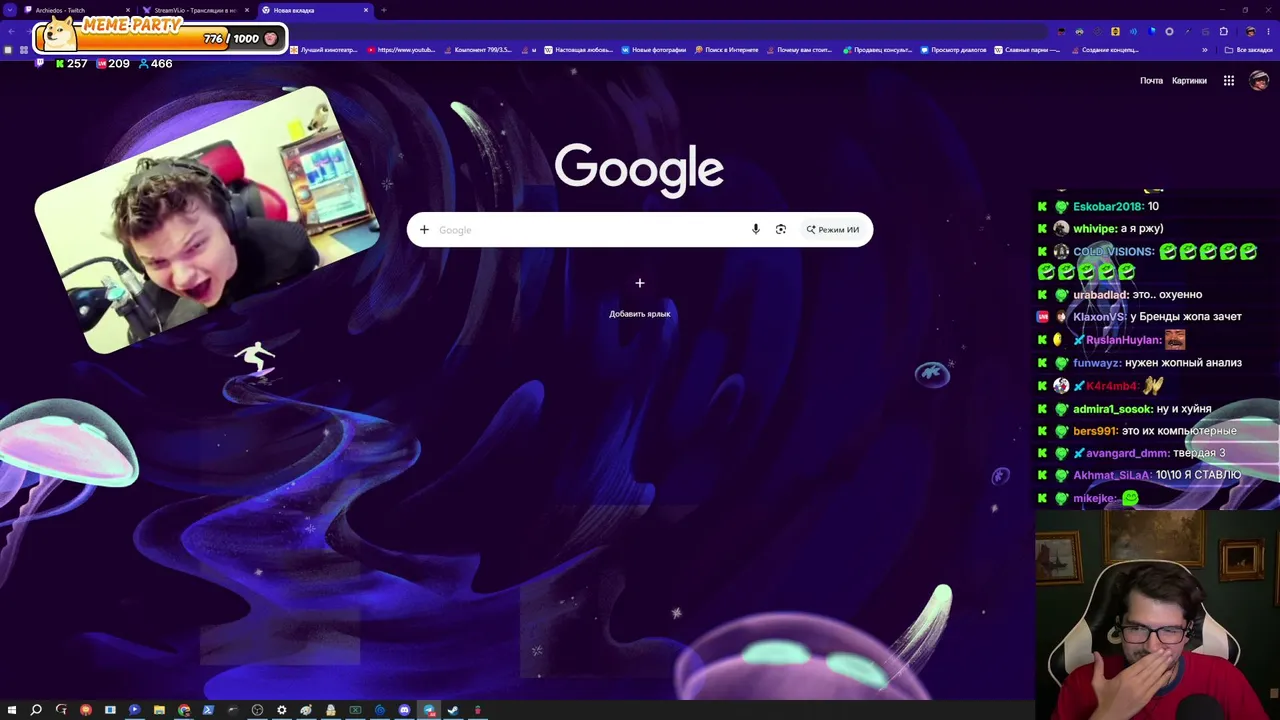Click the Meme Party 776 / 1000 progress bar
This screenshot has width=1280, height=720.
click(x=160, y=39)
